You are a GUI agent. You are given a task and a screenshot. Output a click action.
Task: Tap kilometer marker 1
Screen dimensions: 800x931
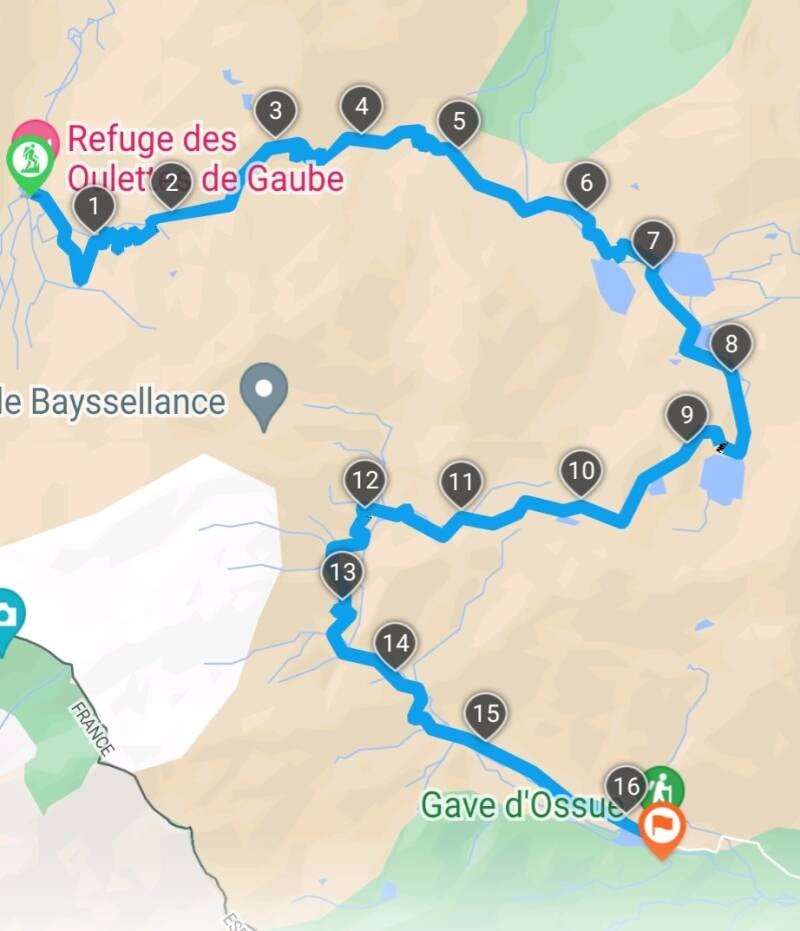pyautogui.click(x=94, y=209)
